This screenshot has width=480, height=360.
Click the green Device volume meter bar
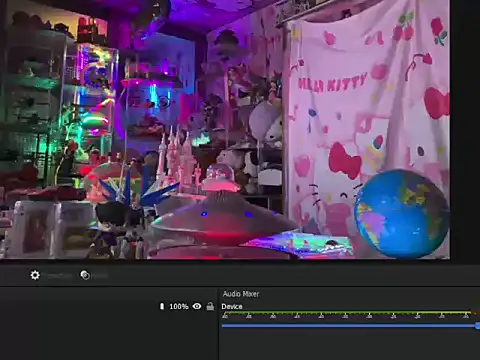click(x=347, y=313)
